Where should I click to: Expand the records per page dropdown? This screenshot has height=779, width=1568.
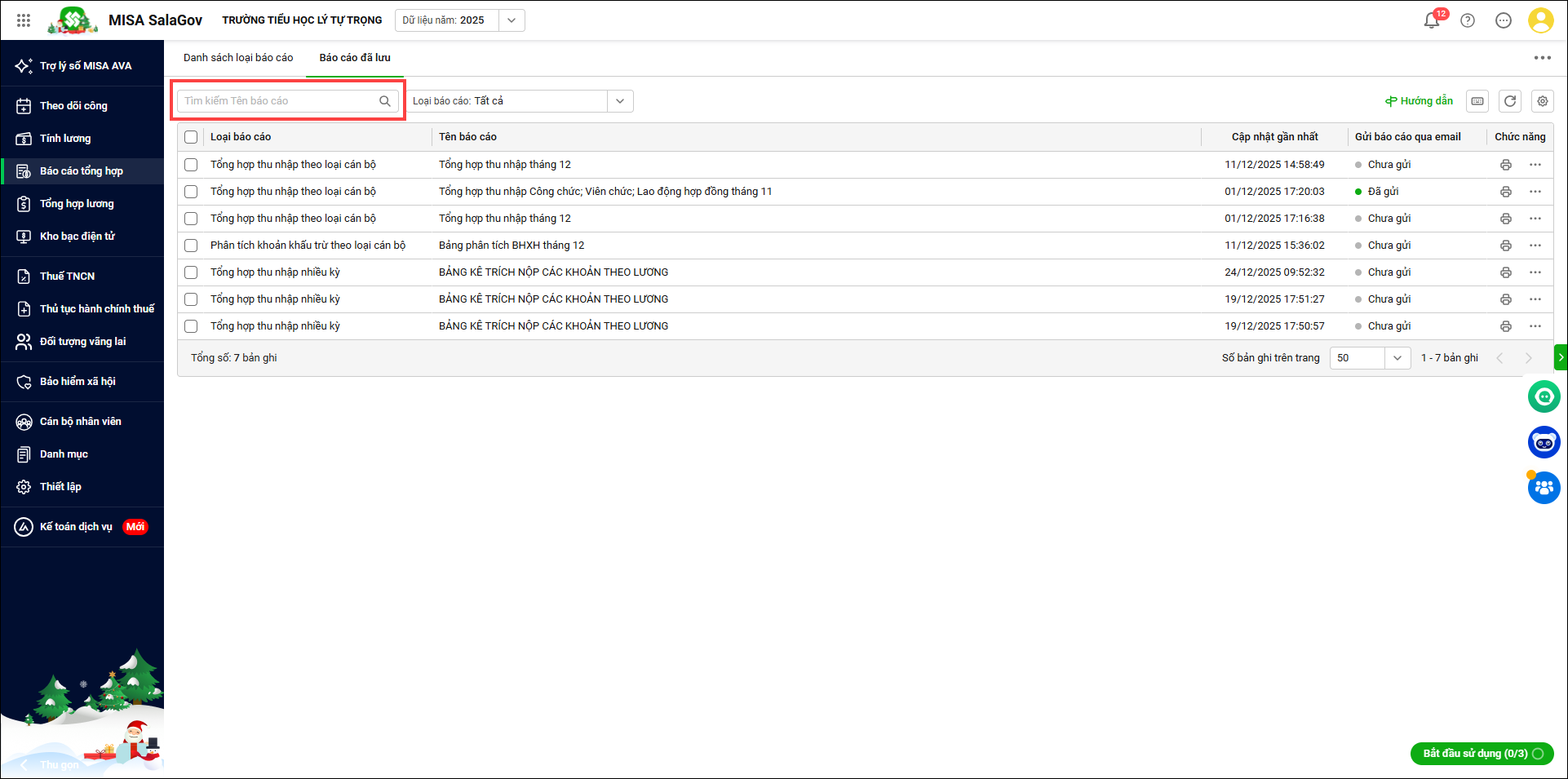pyautogui.click(x=1397, y=358)
